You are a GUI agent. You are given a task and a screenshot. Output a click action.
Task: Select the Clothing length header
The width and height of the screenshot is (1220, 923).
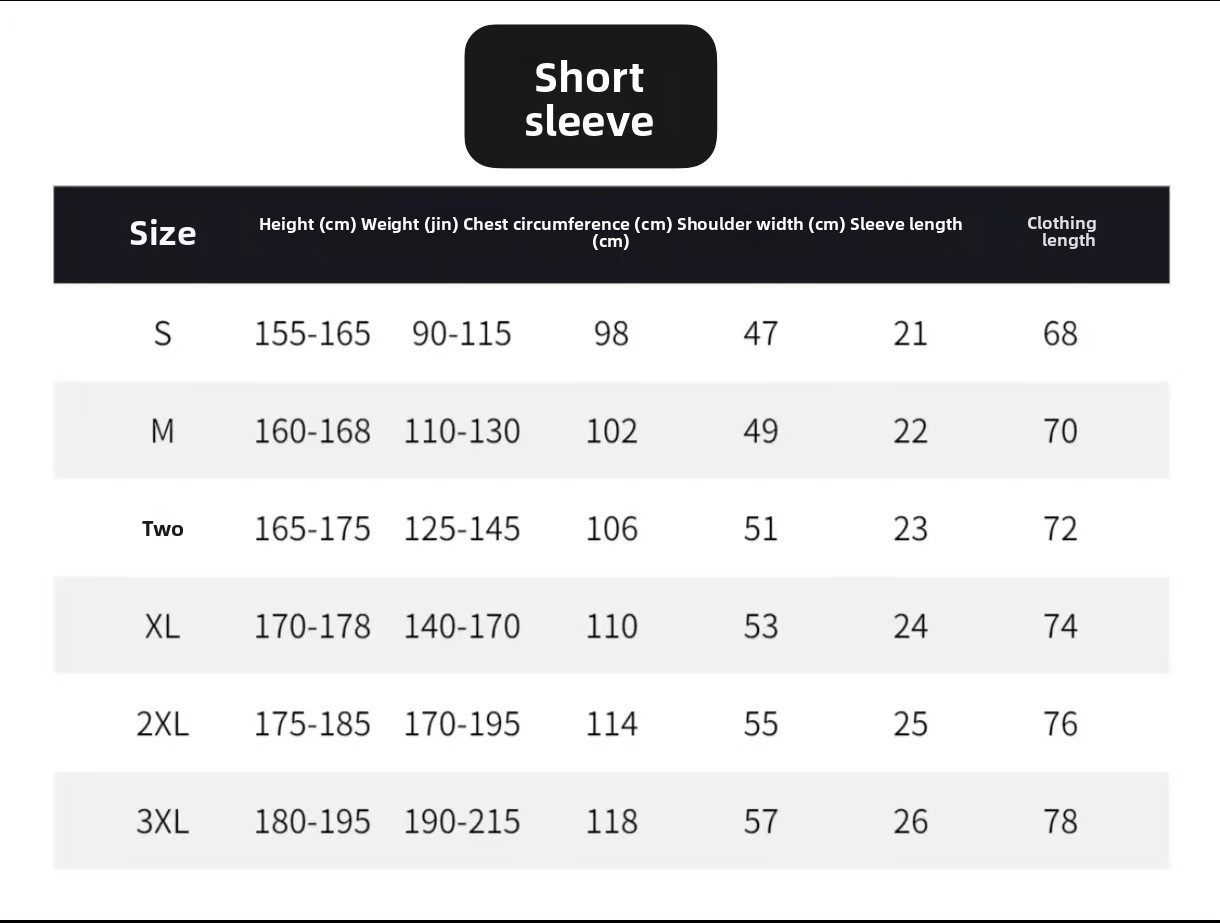click(x=1062, y=231)
